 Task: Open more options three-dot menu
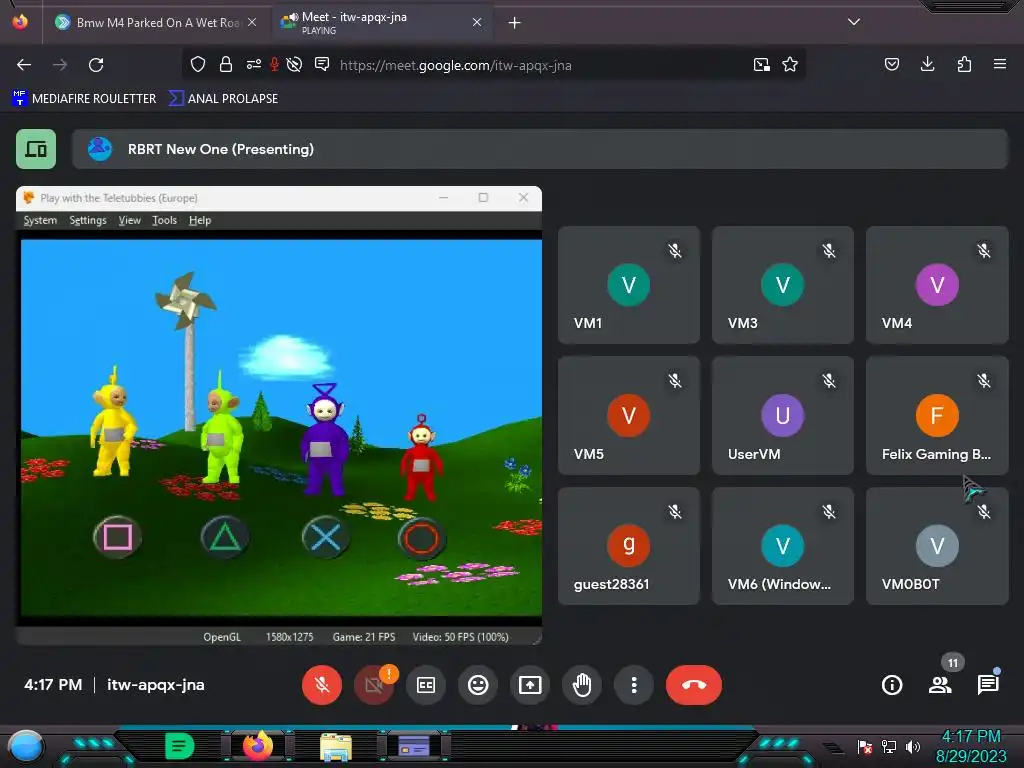(x=633, y=685)
